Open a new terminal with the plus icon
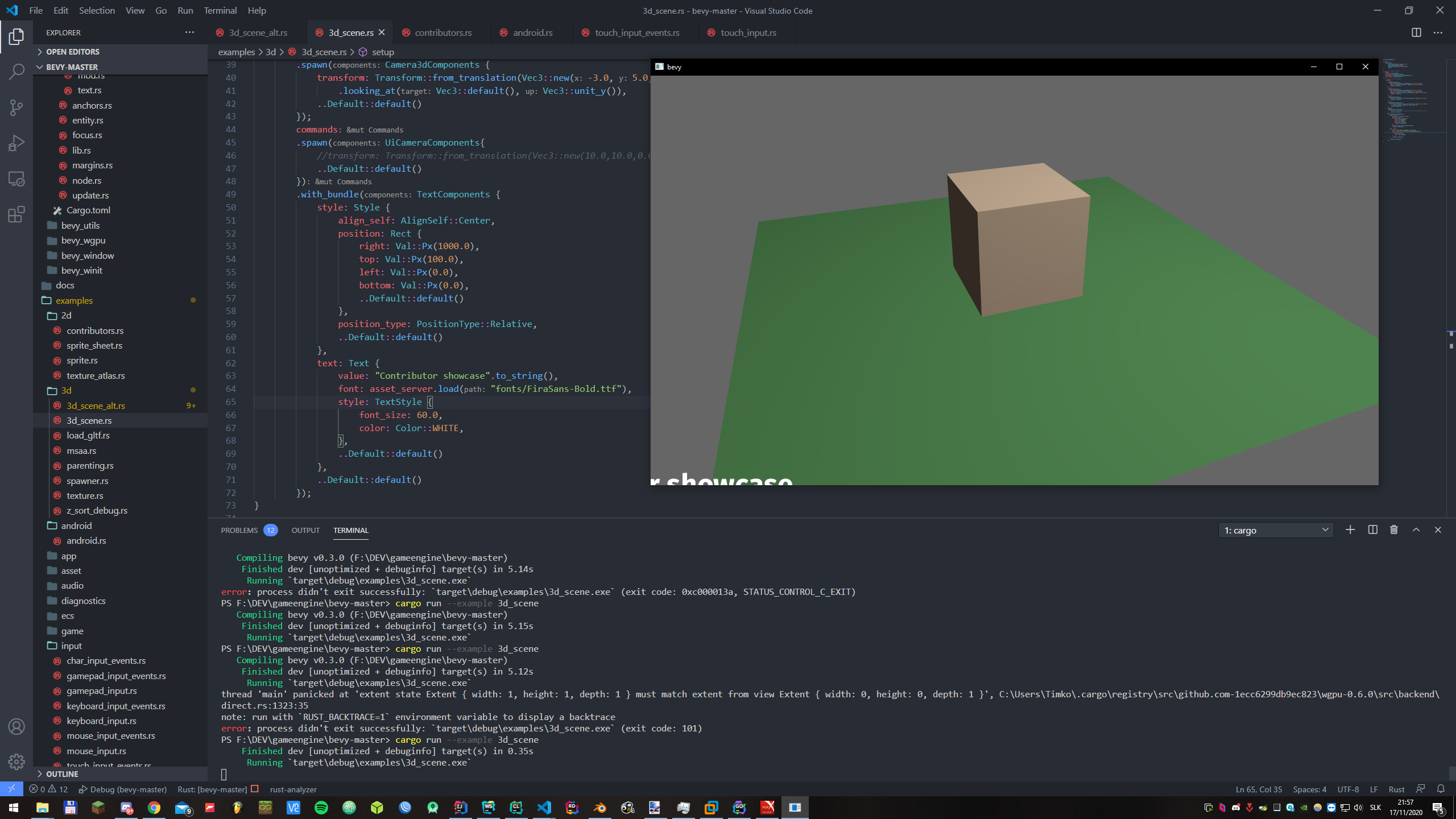1456x819 pixels. click(1350, 530)
